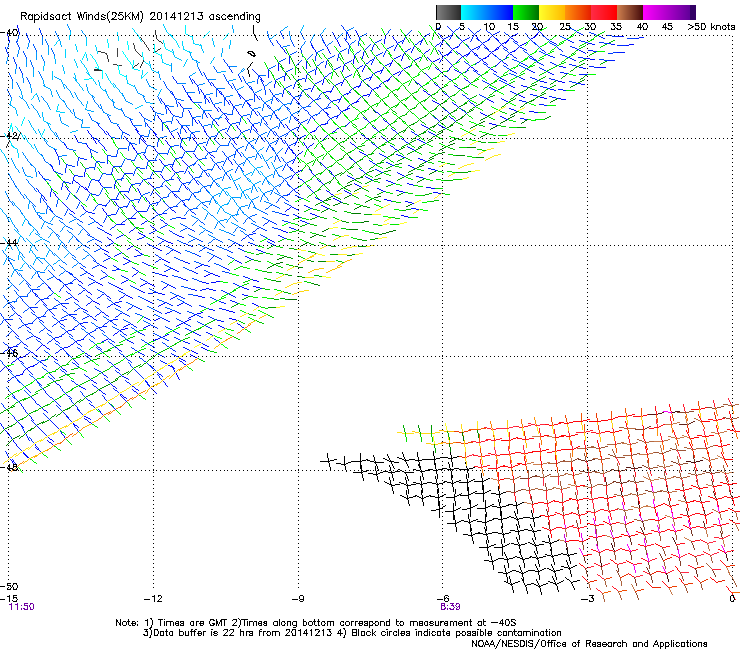Click the '-3' longitude axis label
This screenshot has height=650, width=740.
point(588,599)
